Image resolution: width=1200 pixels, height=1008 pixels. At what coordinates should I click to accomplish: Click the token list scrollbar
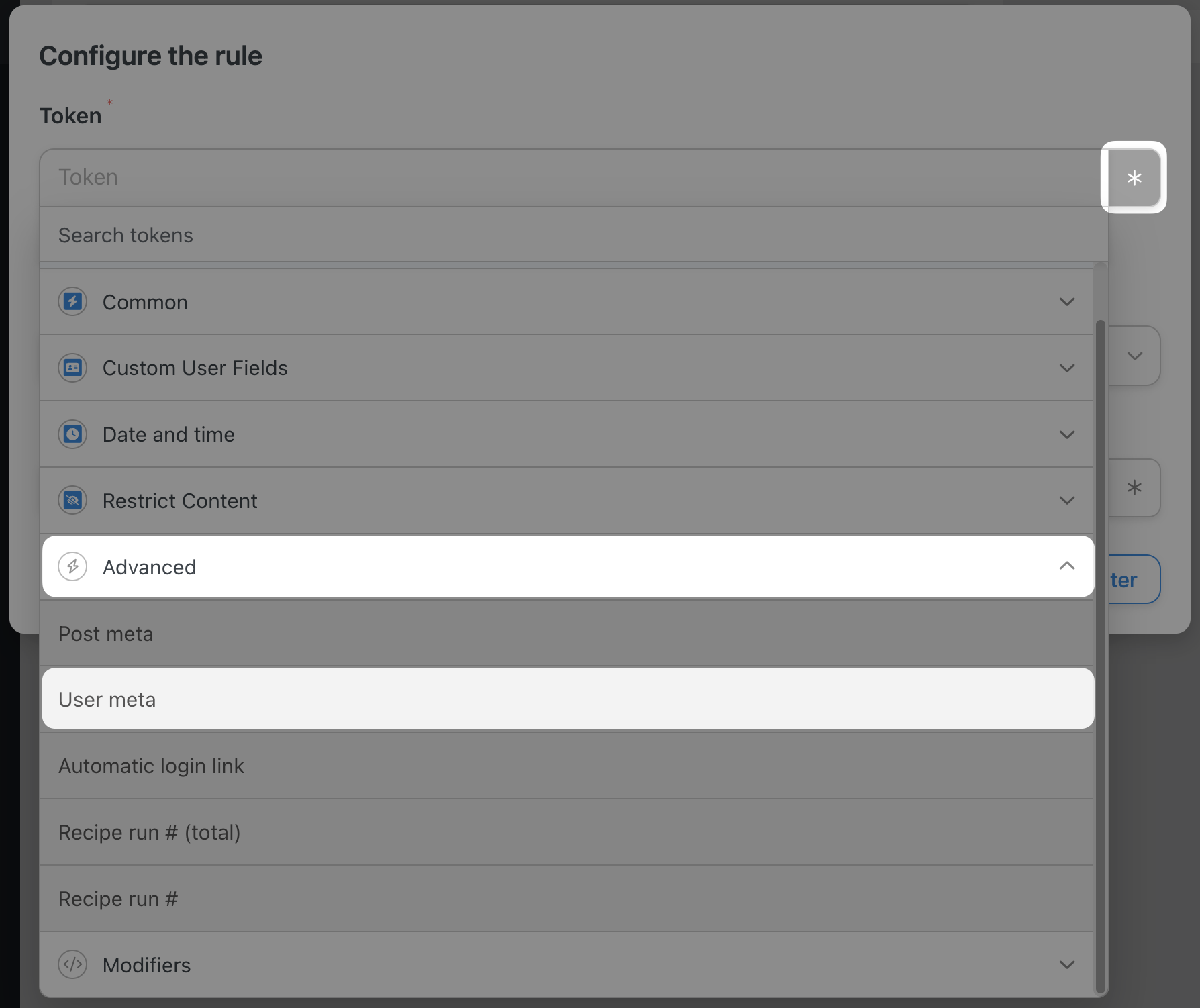tap(1100, 604)
